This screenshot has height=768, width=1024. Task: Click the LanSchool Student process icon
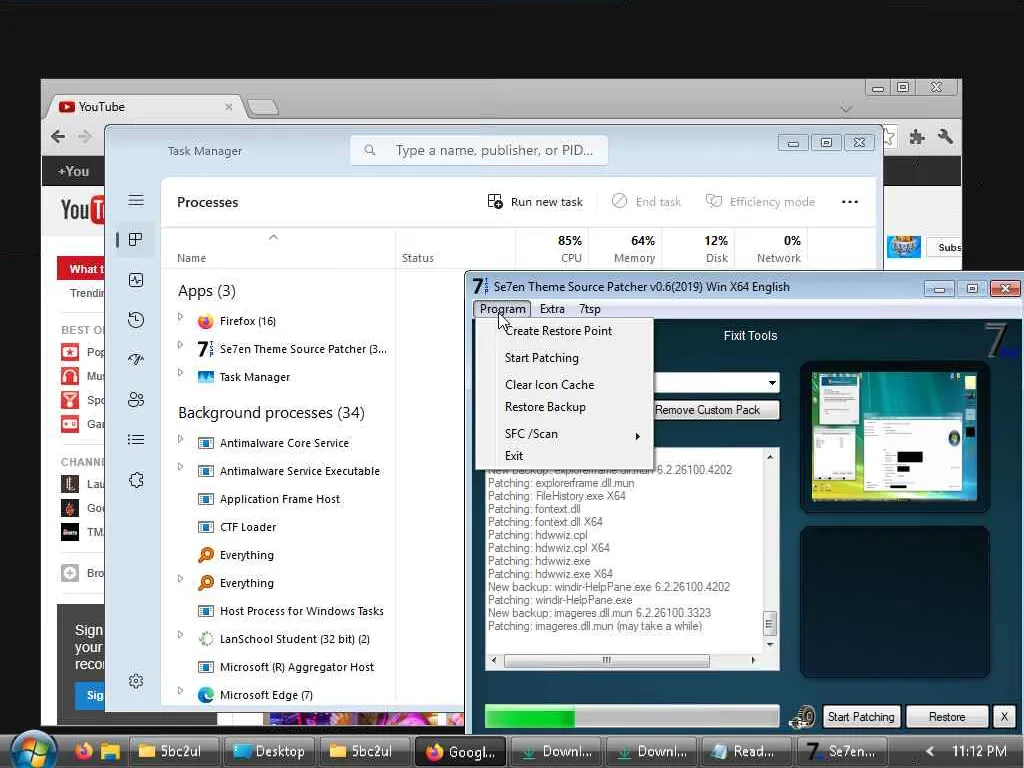pyautogui.click(x=205, y=639)
